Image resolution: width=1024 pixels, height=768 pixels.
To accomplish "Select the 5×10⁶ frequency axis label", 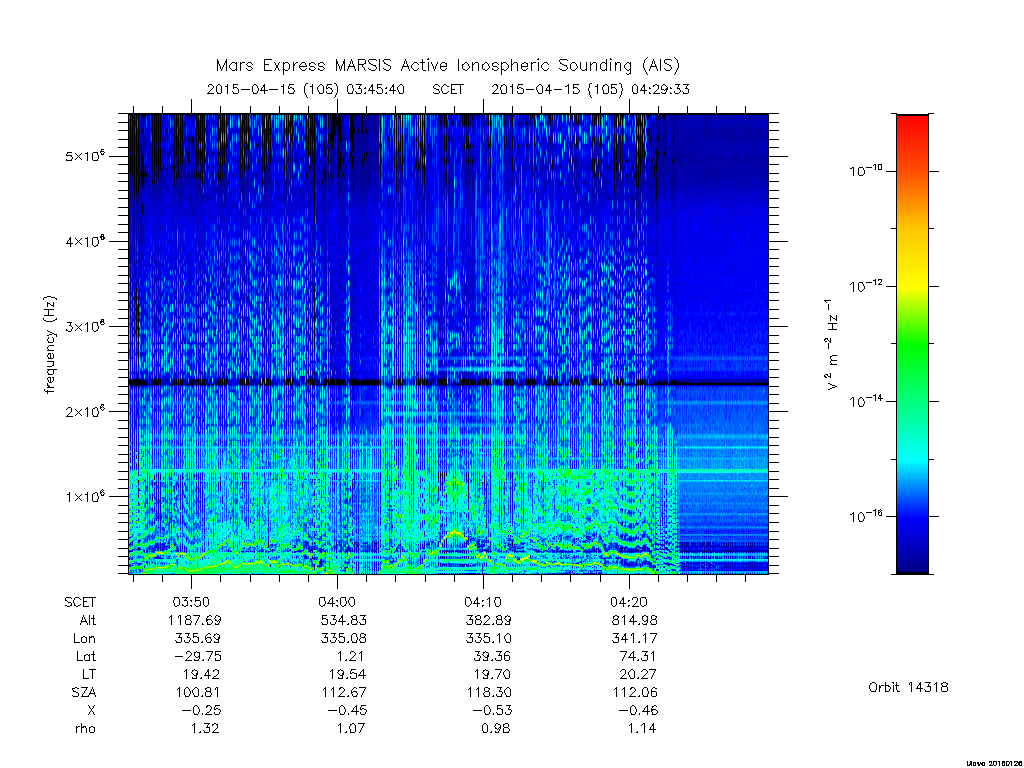I will (x=84, y=156).
